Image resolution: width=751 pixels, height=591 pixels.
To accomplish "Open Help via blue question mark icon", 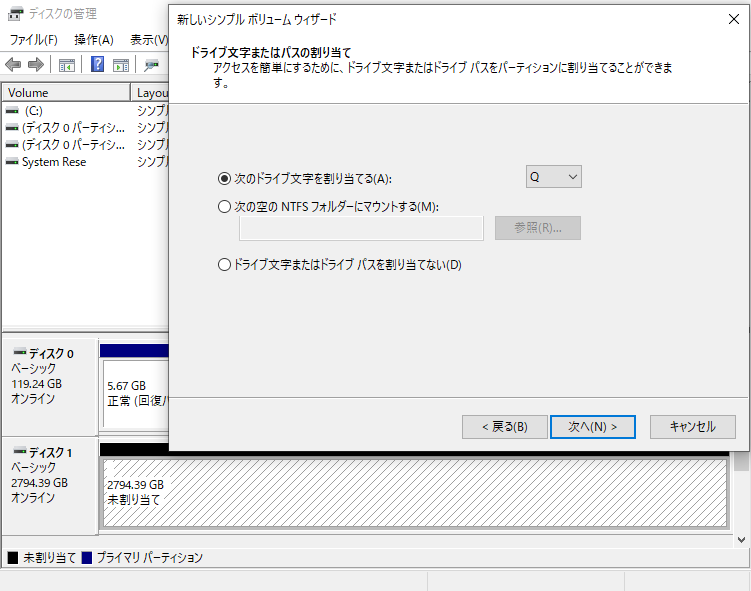I will coord(98,65).
